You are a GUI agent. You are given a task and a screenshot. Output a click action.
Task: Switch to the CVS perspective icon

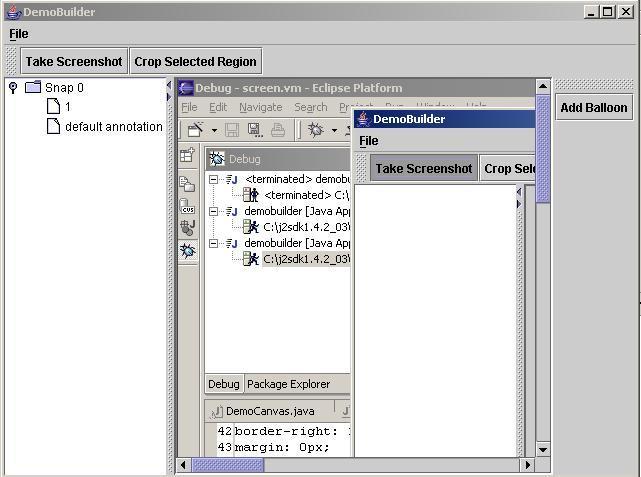pos(188,206)
